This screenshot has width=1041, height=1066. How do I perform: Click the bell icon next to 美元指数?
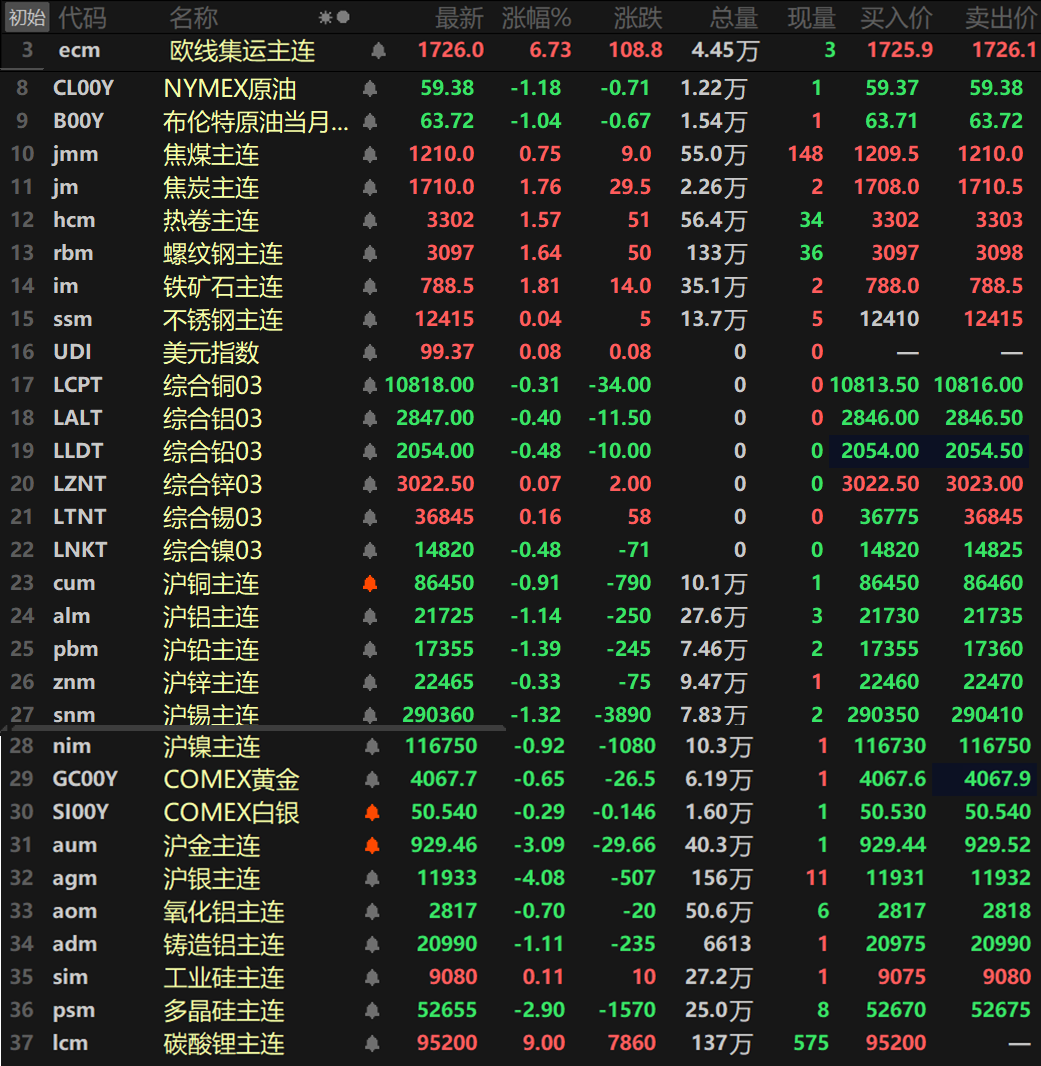[x=369, y=351]
